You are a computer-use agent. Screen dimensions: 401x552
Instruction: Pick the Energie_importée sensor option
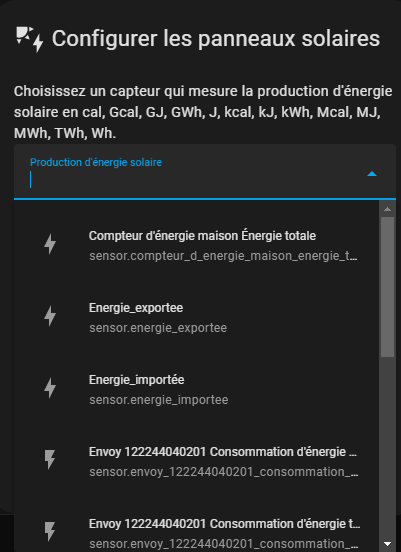point(197,389)
